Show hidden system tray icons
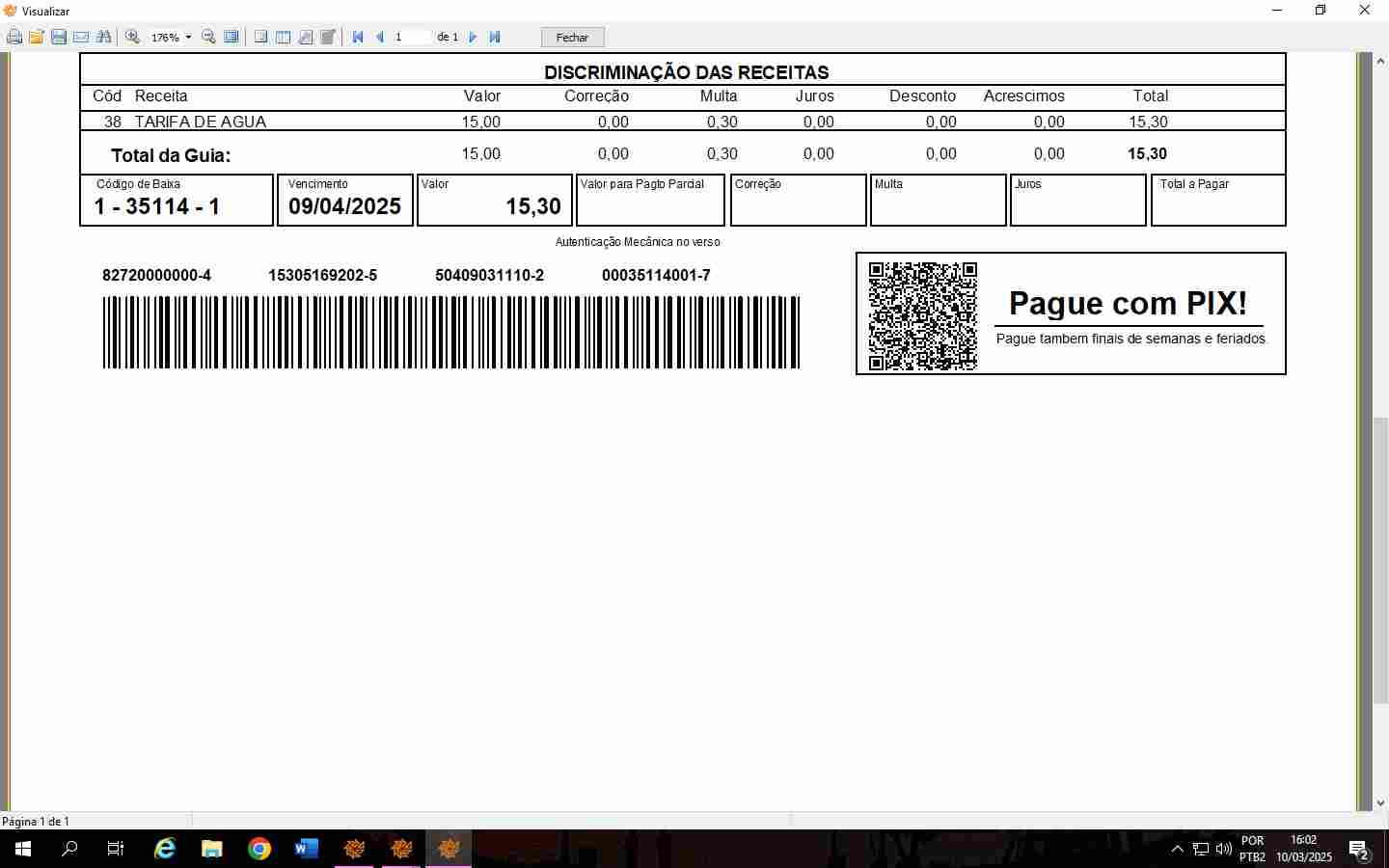This screenshot has width=1389, height=868. [1177, 849]
